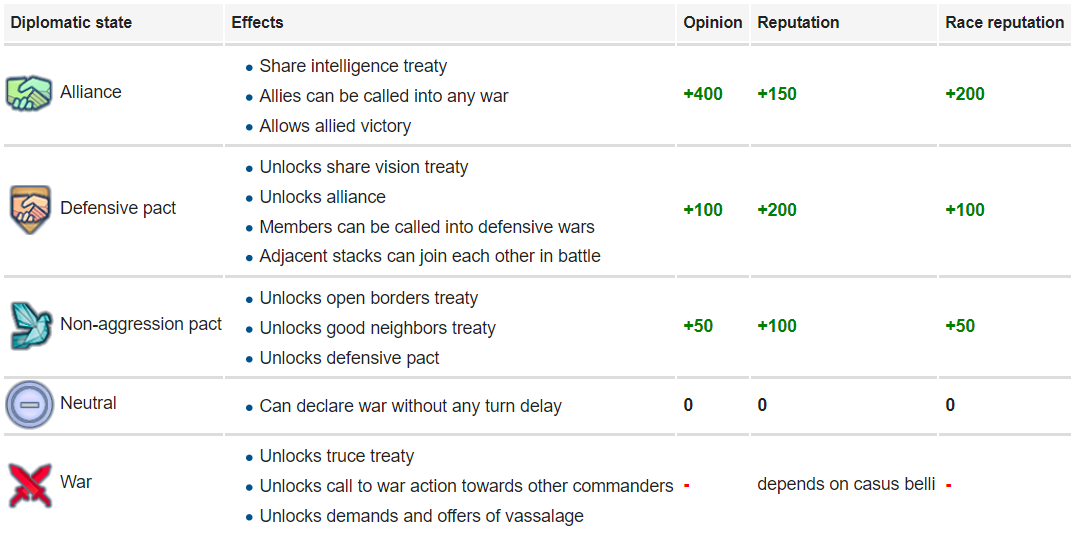Click the Defensive pact label text
The image size is (1080, 551).
pyautogui.click(x=118, y=208)
